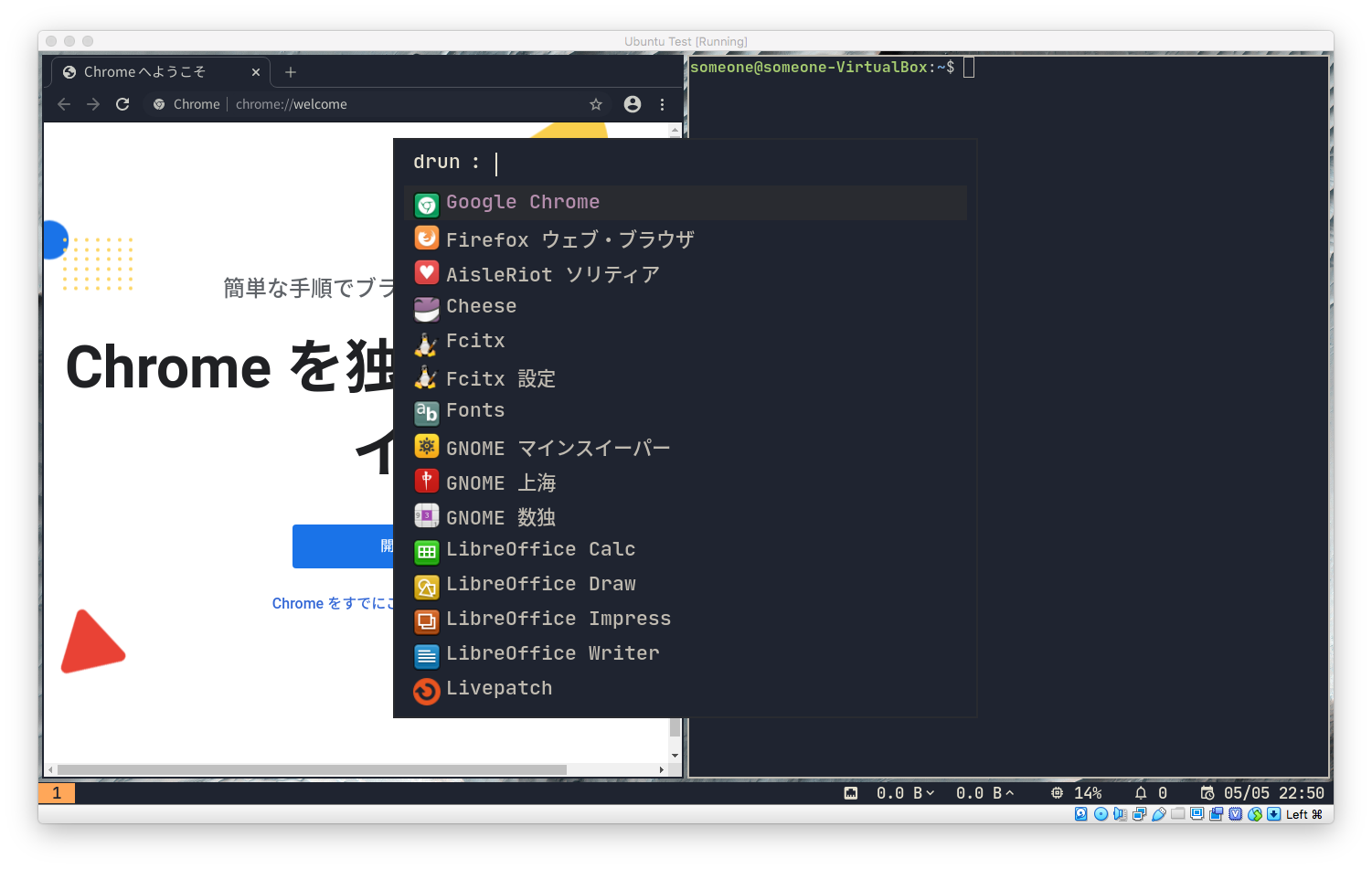Viewport: 1372px width, 869px height.
Task: Reload the Chrome welcome page
Action: (122, 104)
